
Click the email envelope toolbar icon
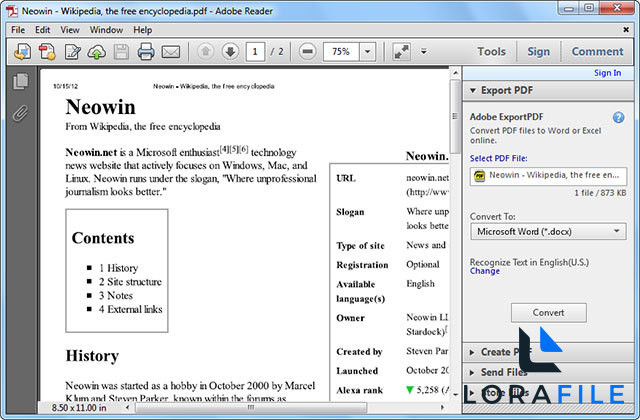pyautogui.click(x=171, y=52)
